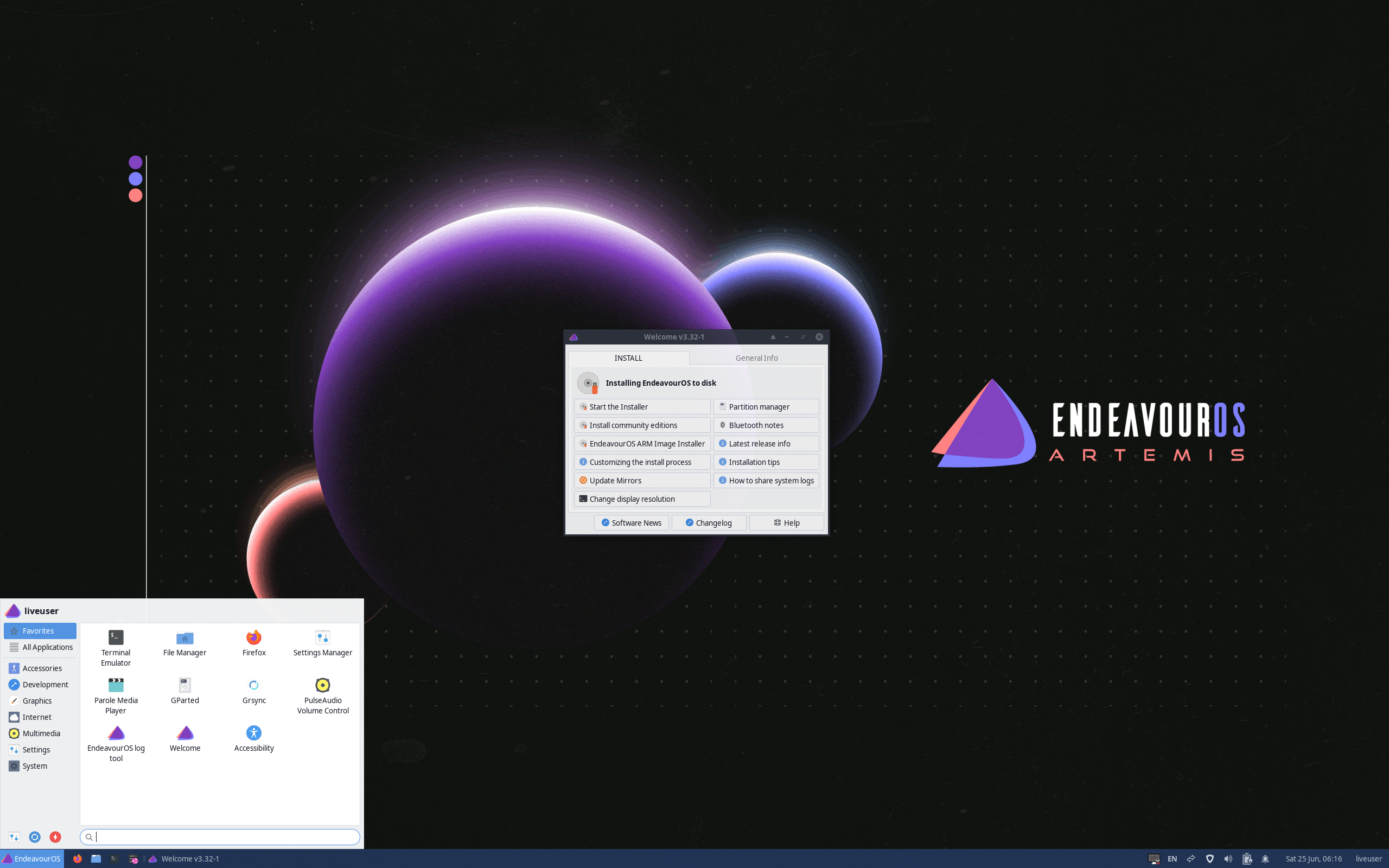The image size is (1389, 868).
Task: Select the Favorites category
Action: (x=40, y=630)
